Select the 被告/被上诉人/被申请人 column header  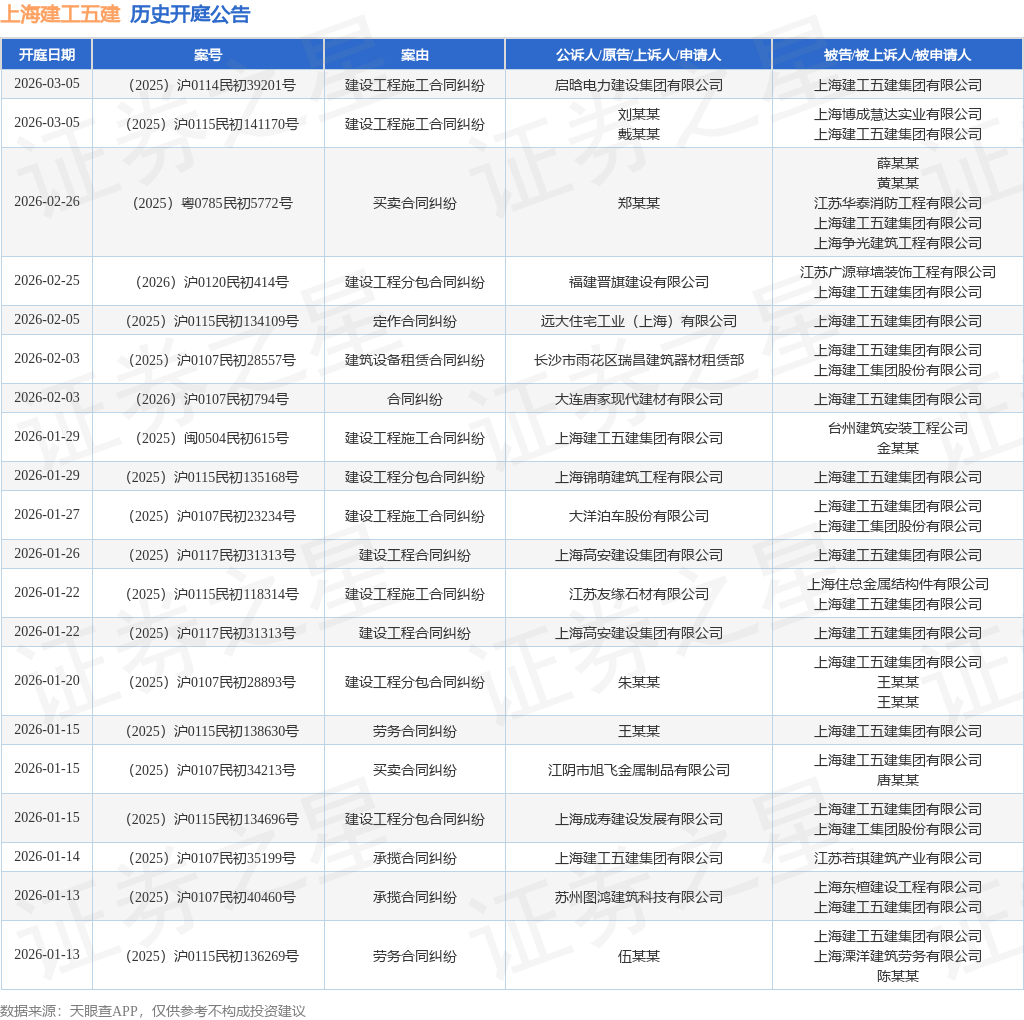click(x=897, y=55)
